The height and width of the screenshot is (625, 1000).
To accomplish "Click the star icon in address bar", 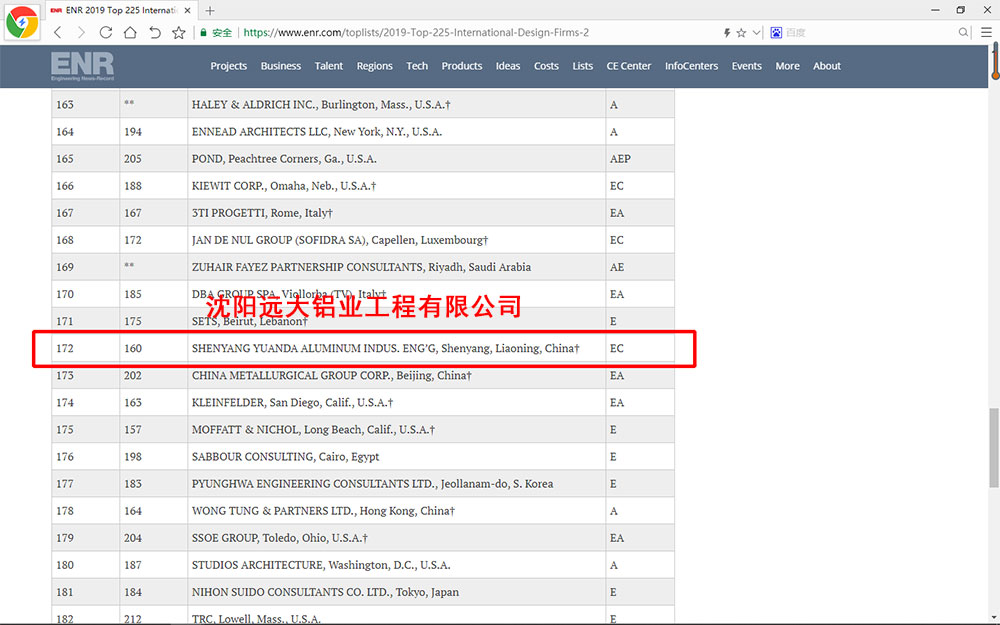I will click(x=741, y=33).
